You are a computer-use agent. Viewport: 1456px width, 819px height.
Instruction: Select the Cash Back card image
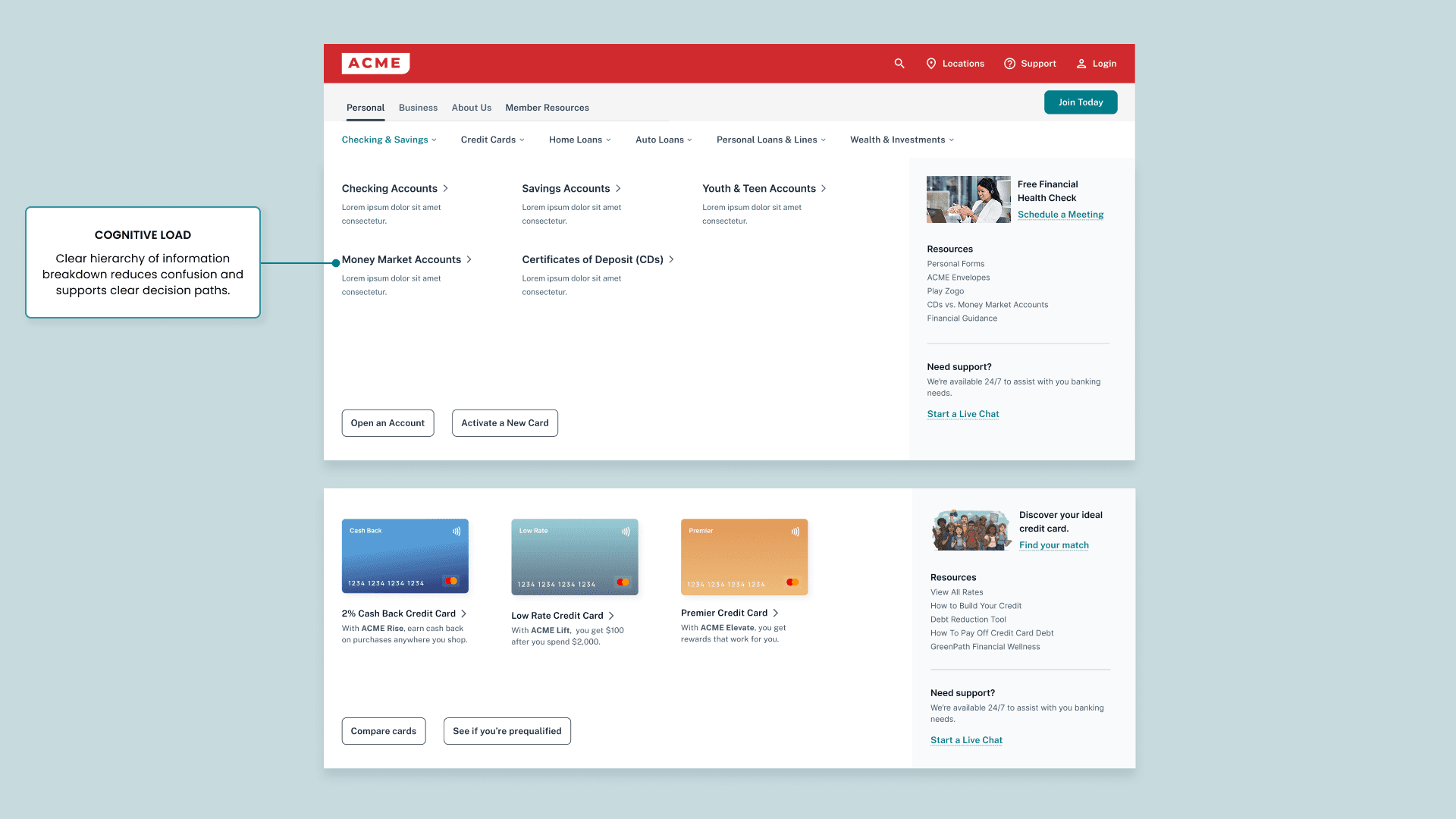[405, 556]
